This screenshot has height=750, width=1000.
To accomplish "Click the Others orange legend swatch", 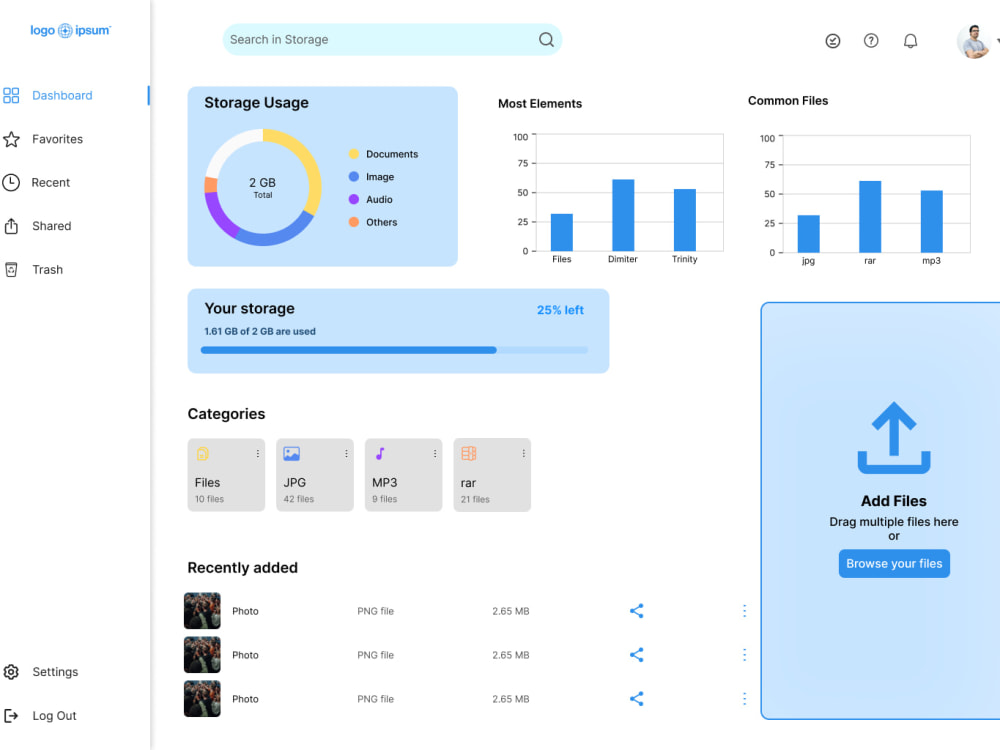I will pyautogui.click(x=354, y=222).
